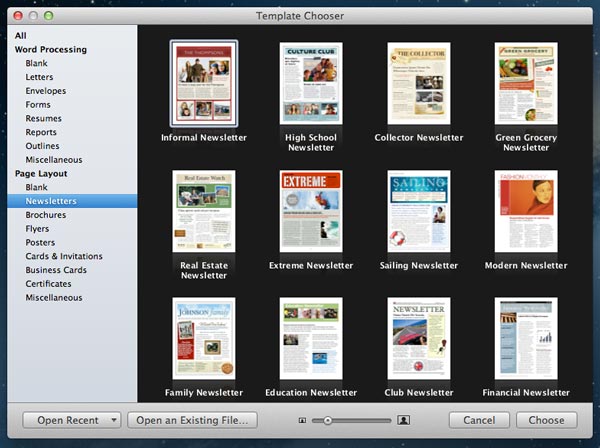Click the Sailing Newsletter template thumbnail
Viewport: 600px width, 448px height.
click(x=418, y=211)
